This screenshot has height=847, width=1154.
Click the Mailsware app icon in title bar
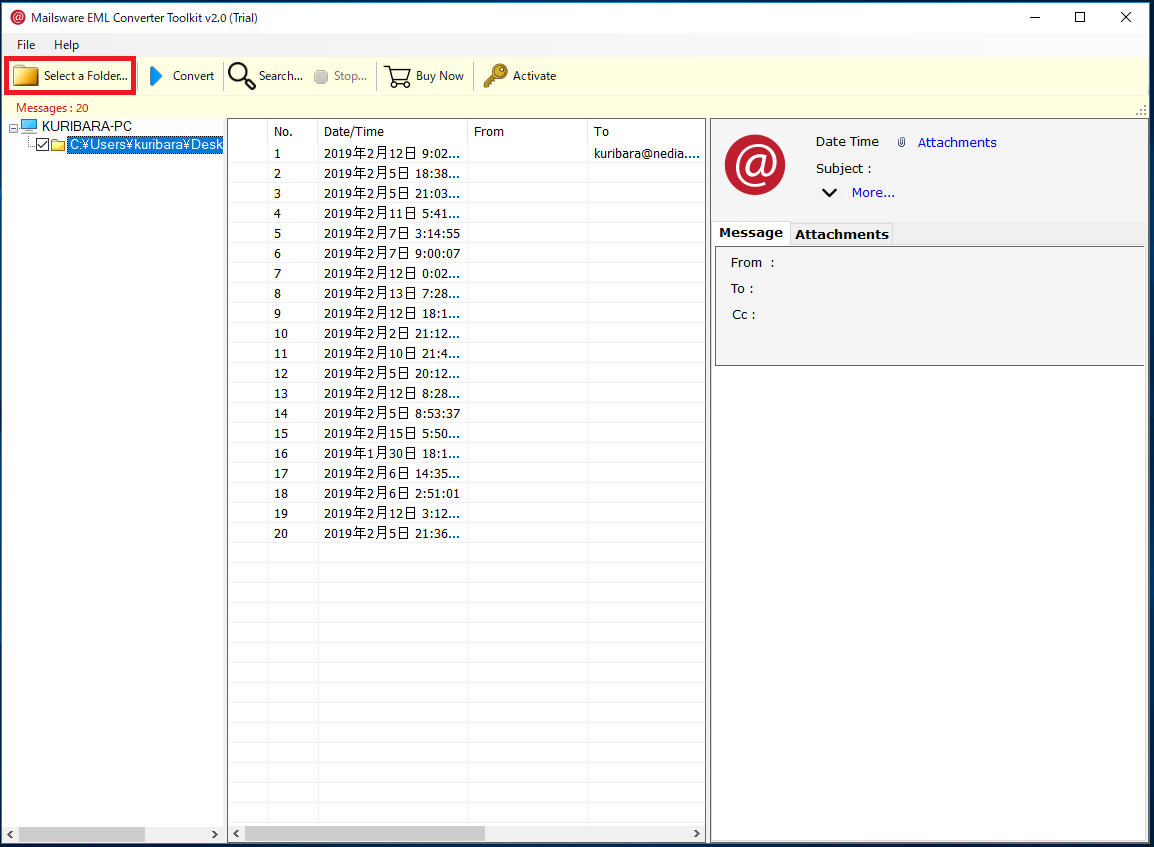click(18, 17)
